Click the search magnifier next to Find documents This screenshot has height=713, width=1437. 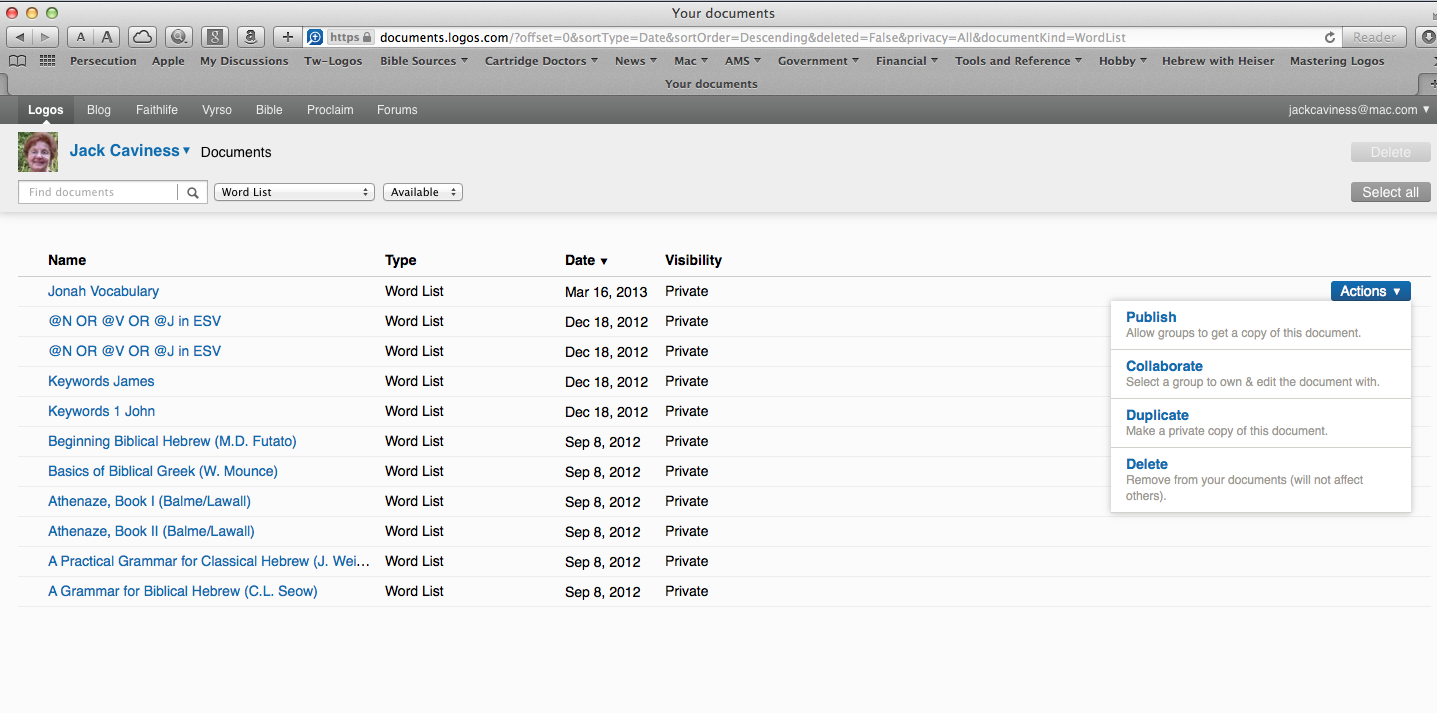193,192
